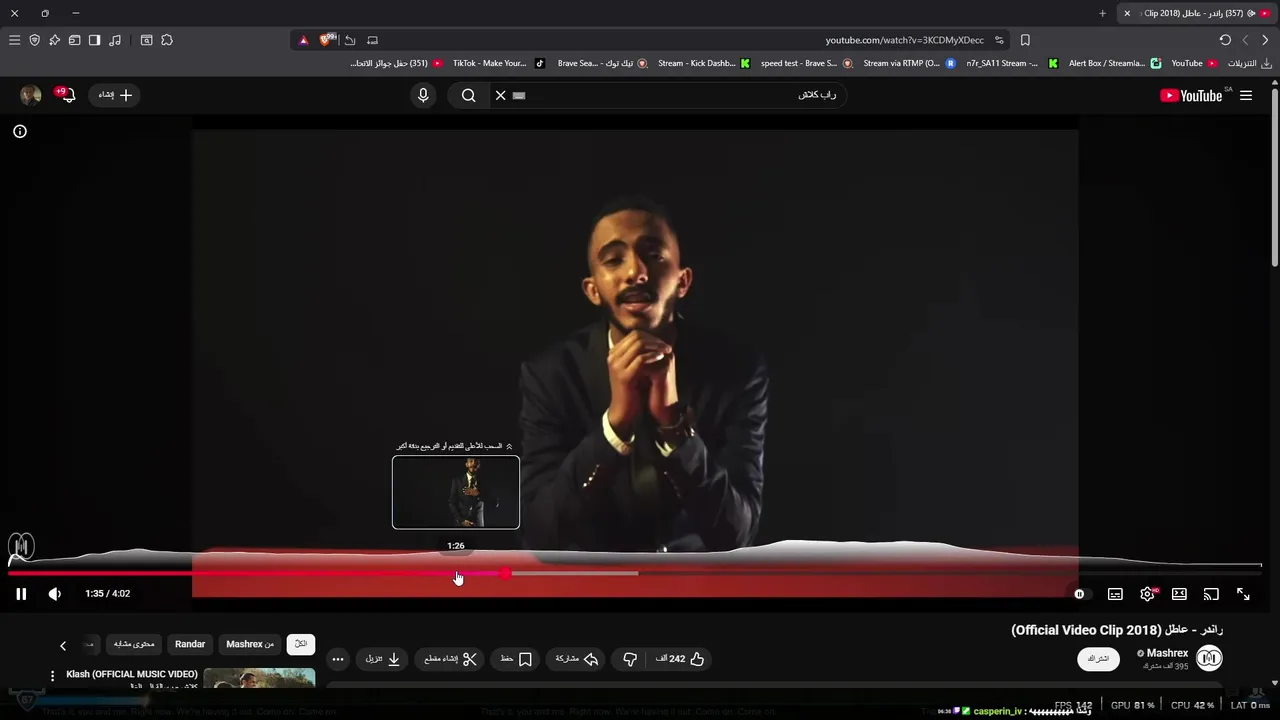
Task: Open 'Stream - Kick Dashb...' bookmark
Action: (x=703, y=63)
